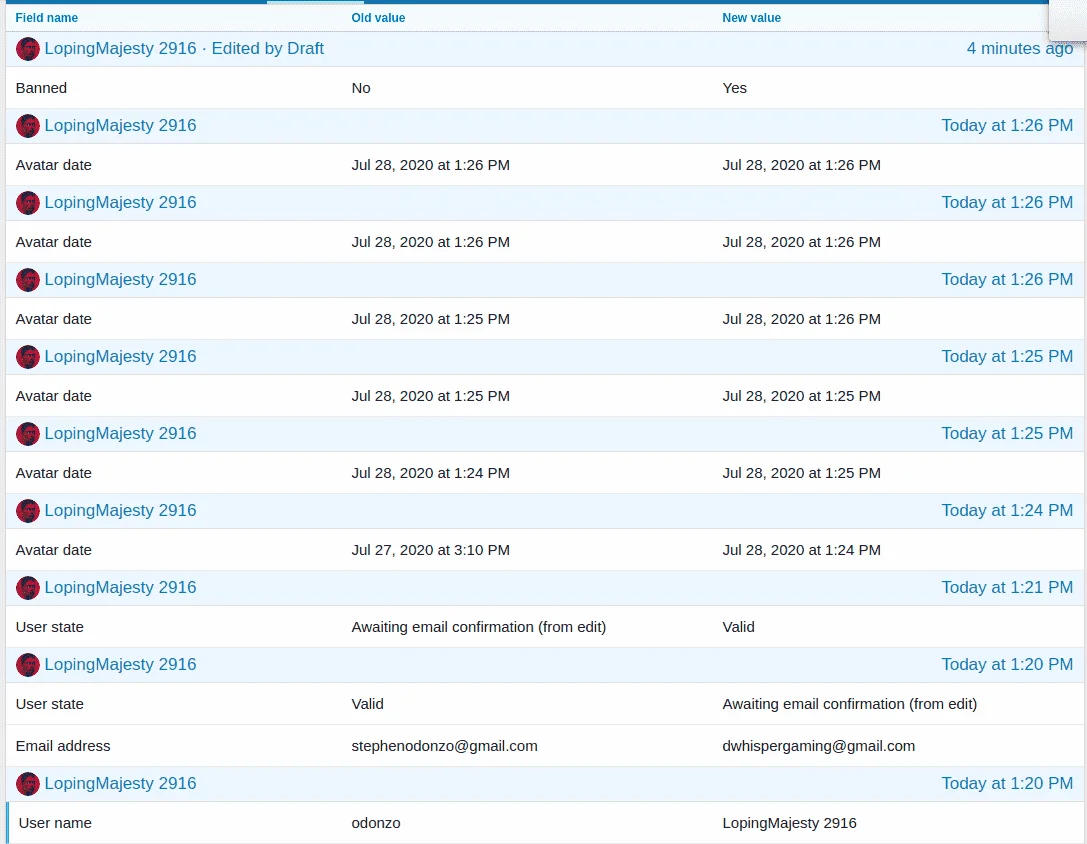Select 'Valid' in the New value column
The image size is (1087, 844).
tap(738, 627)
